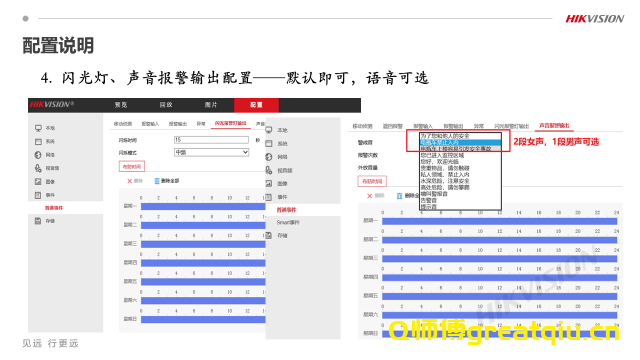This screenshot has width=640, height=360.
Task: Select the 图像 picture icon in flash-light page sidebar
Action: click(38, 182)
